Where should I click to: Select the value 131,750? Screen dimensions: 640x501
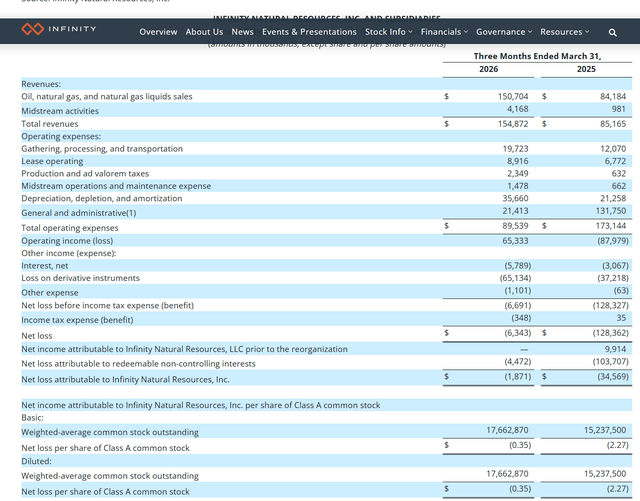tap(611, 211)
